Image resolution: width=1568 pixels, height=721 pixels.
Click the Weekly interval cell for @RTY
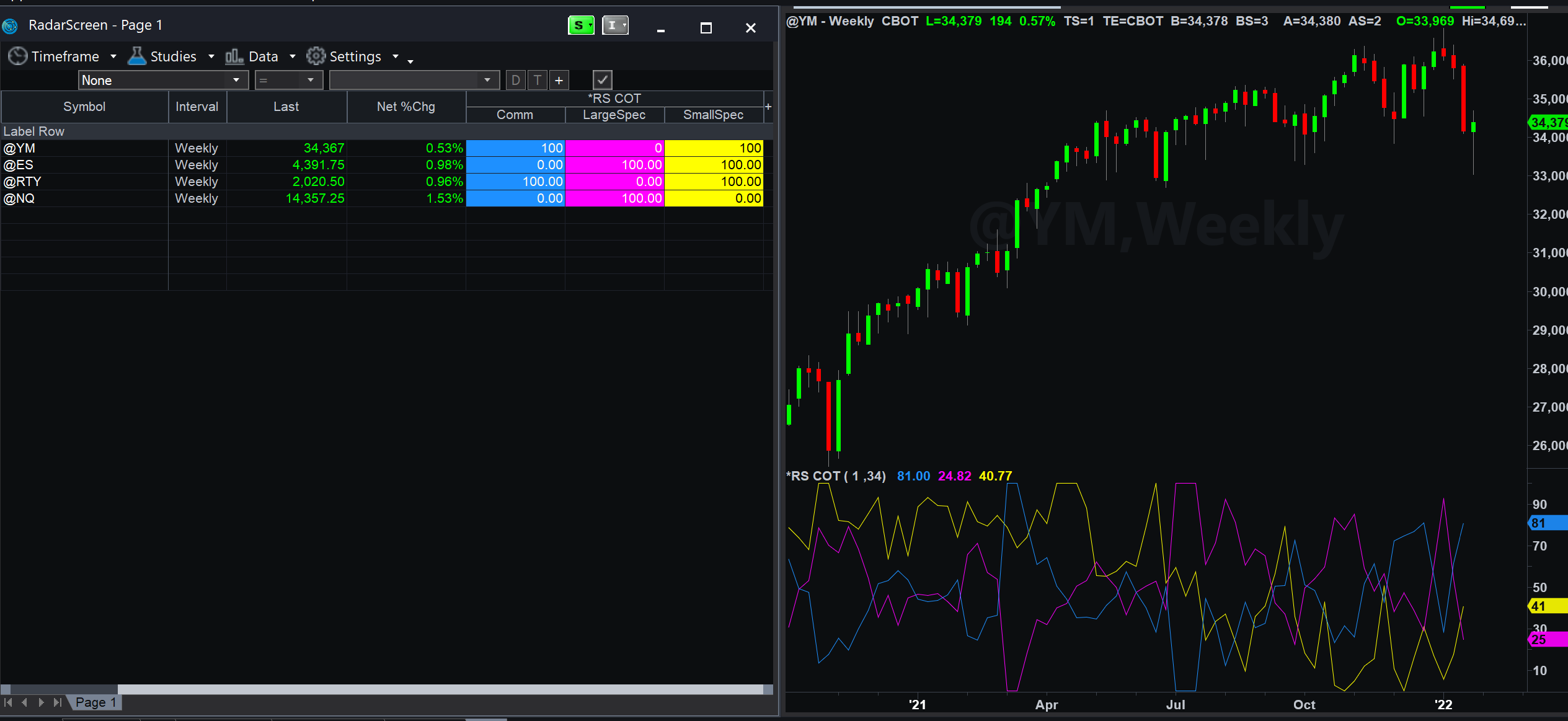click(197, 182)
